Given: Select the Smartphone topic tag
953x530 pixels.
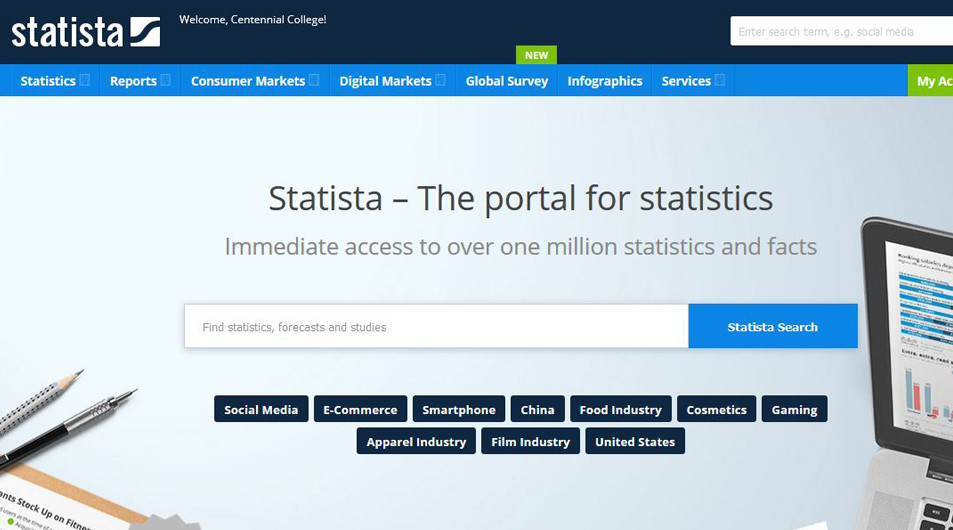Looking at the screenshot, I should pos(459,409).
